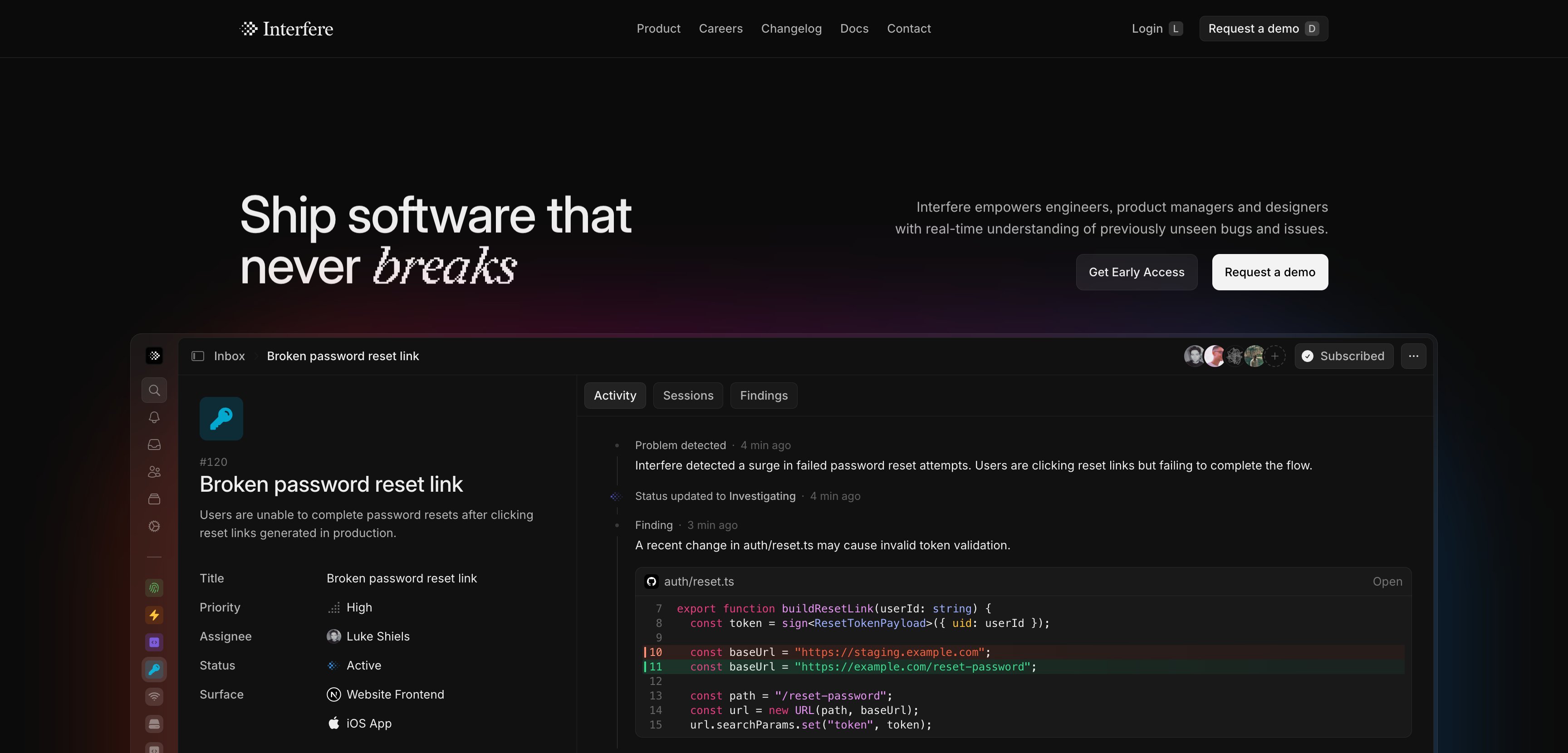The height and width of the screenshot is (753, 1568).
Task: Click the large key issue icon
Action: 221,419
